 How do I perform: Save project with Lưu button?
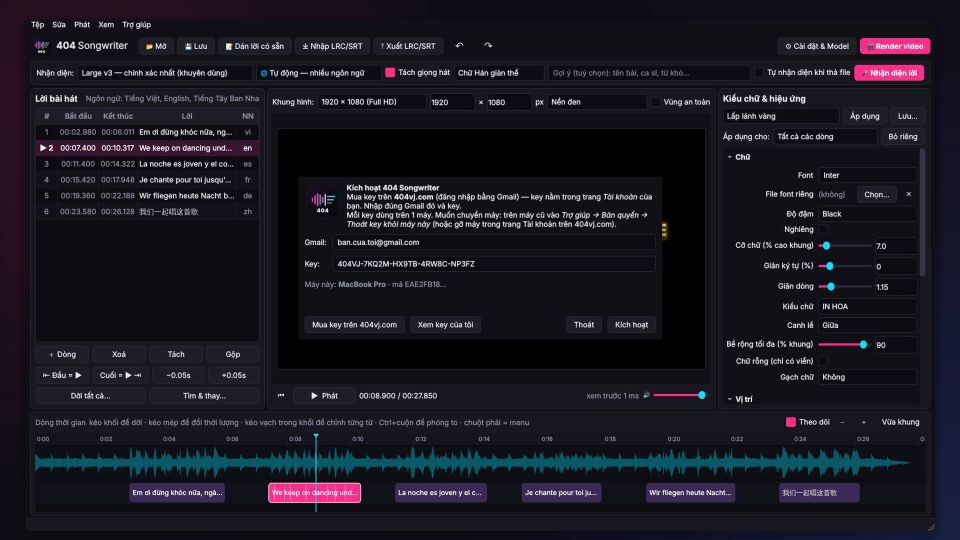196,46
